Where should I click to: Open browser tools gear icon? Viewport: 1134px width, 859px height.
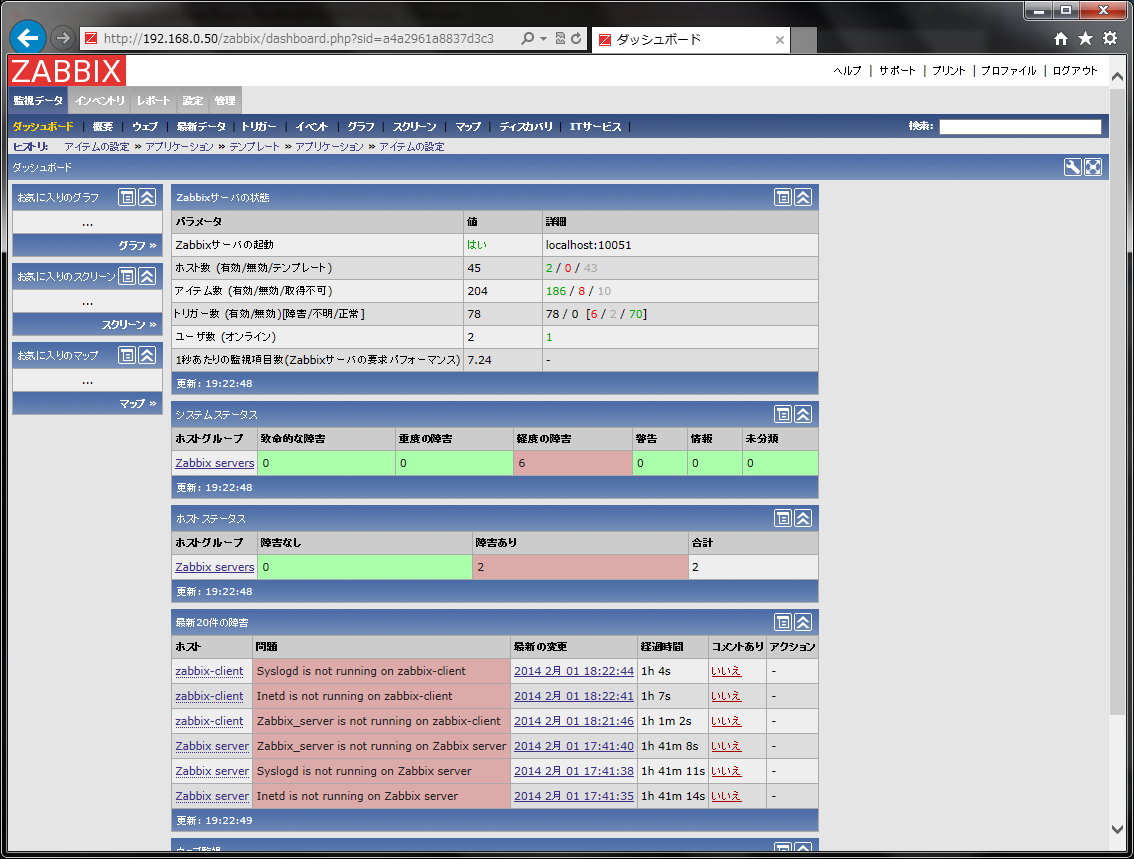(x=1110, y=38)
